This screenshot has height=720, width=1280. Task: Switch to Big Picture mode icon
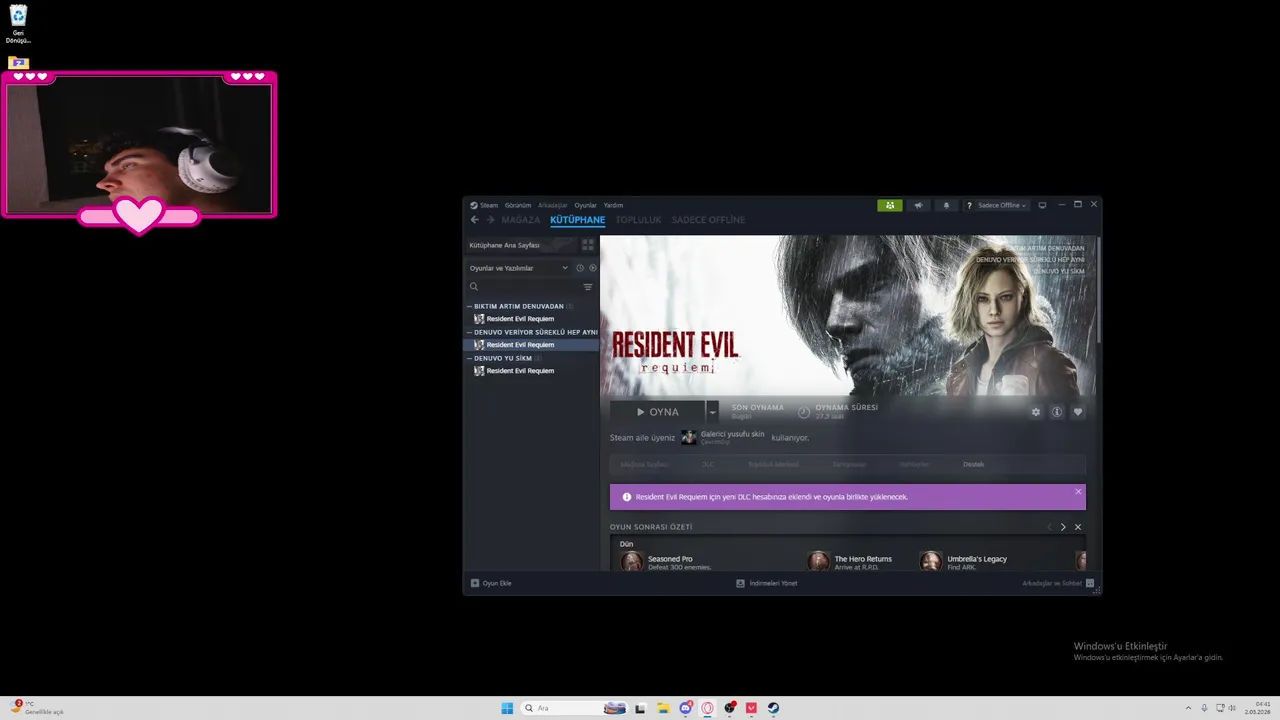pos(1042,205)
